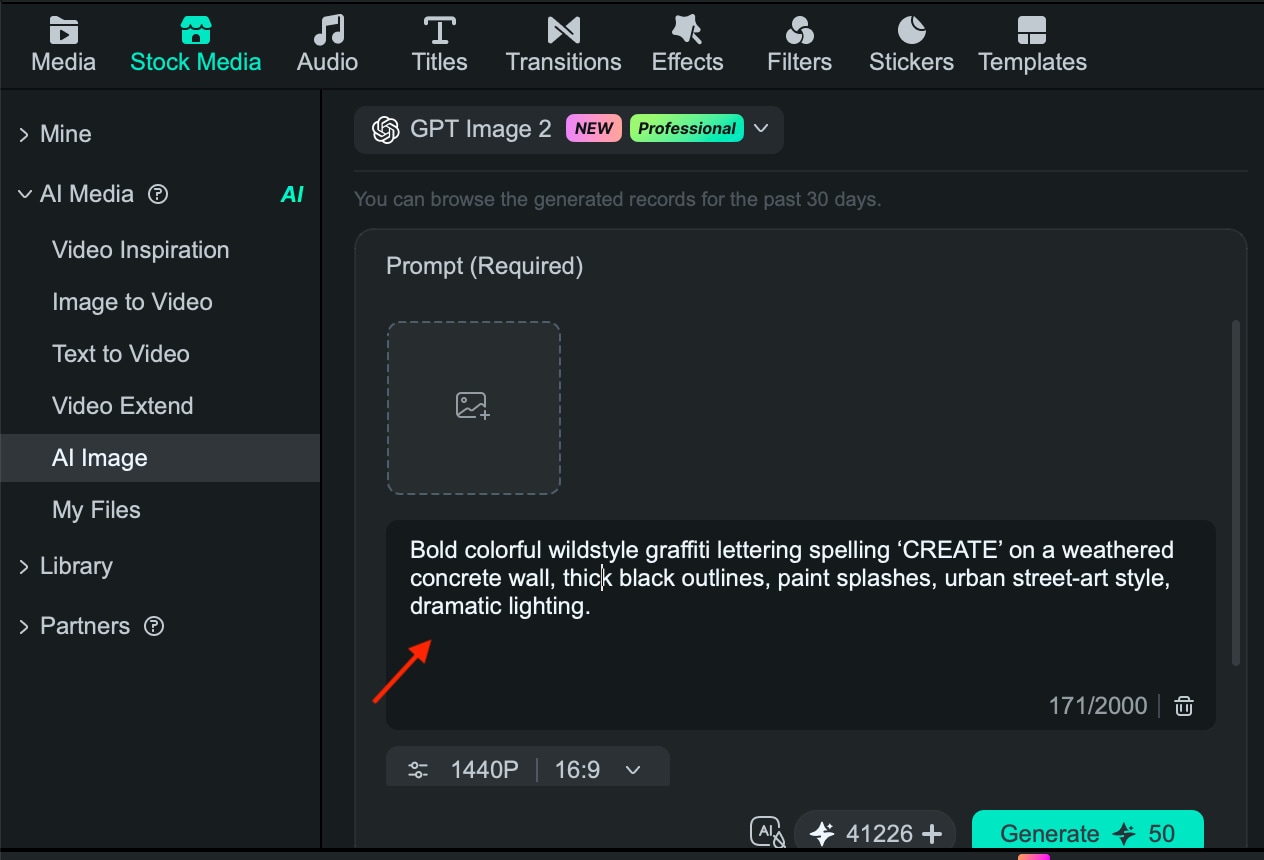The width and height of the screenshot is (1264, 860).
Task: Click the 171/2000 character counter
Action: (1097, 706)
